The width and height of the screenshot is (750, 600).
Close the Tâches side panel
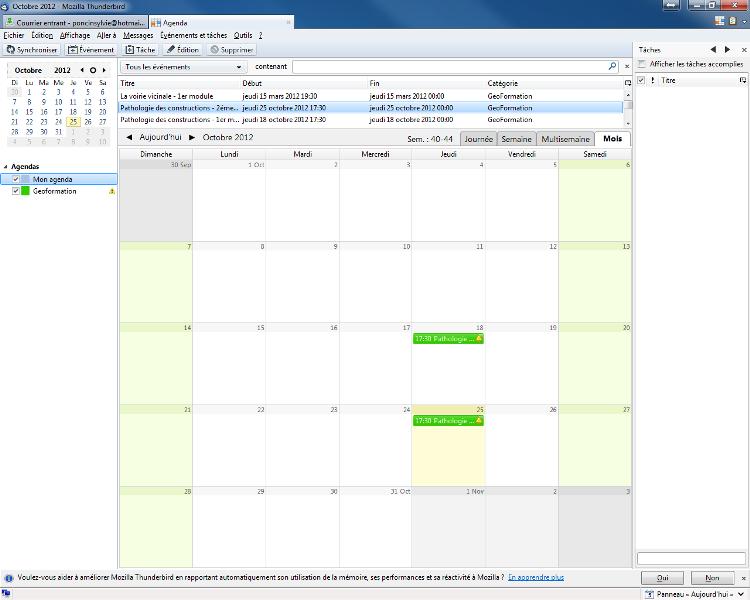744,50
